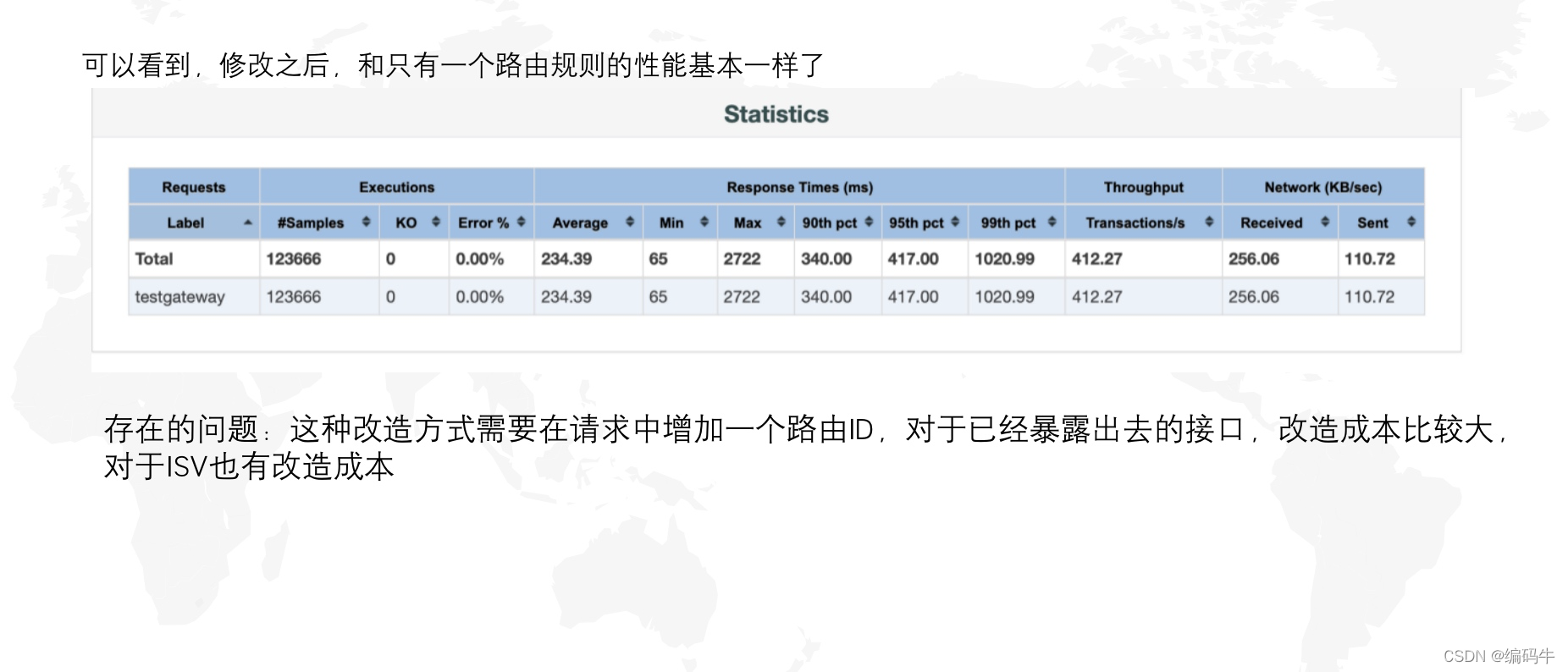
Task: Click sort icon beside Error %
Action: point(521,222)
